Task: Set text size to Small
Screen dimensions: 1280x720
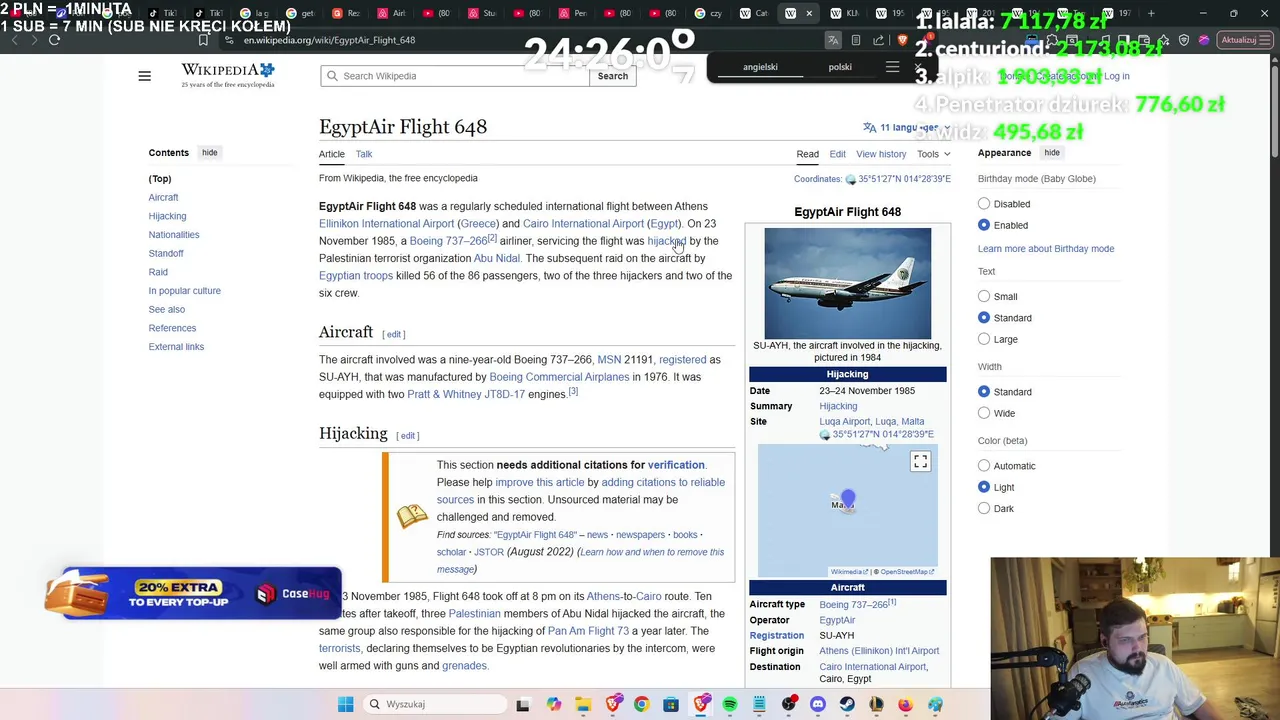Action: tap(984, 296)
